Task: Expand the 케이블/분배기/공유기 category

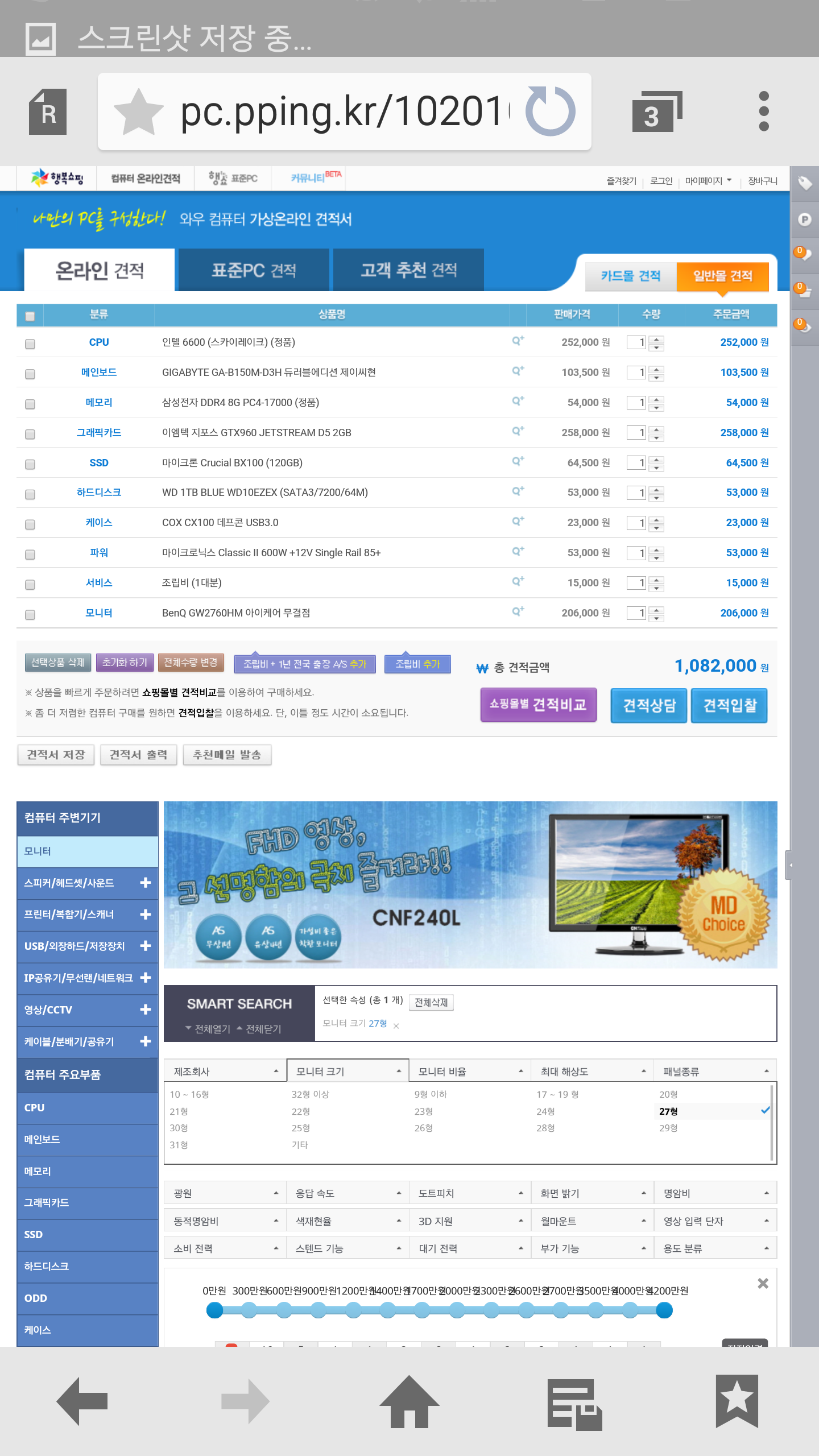Action: coord(146,1041)
